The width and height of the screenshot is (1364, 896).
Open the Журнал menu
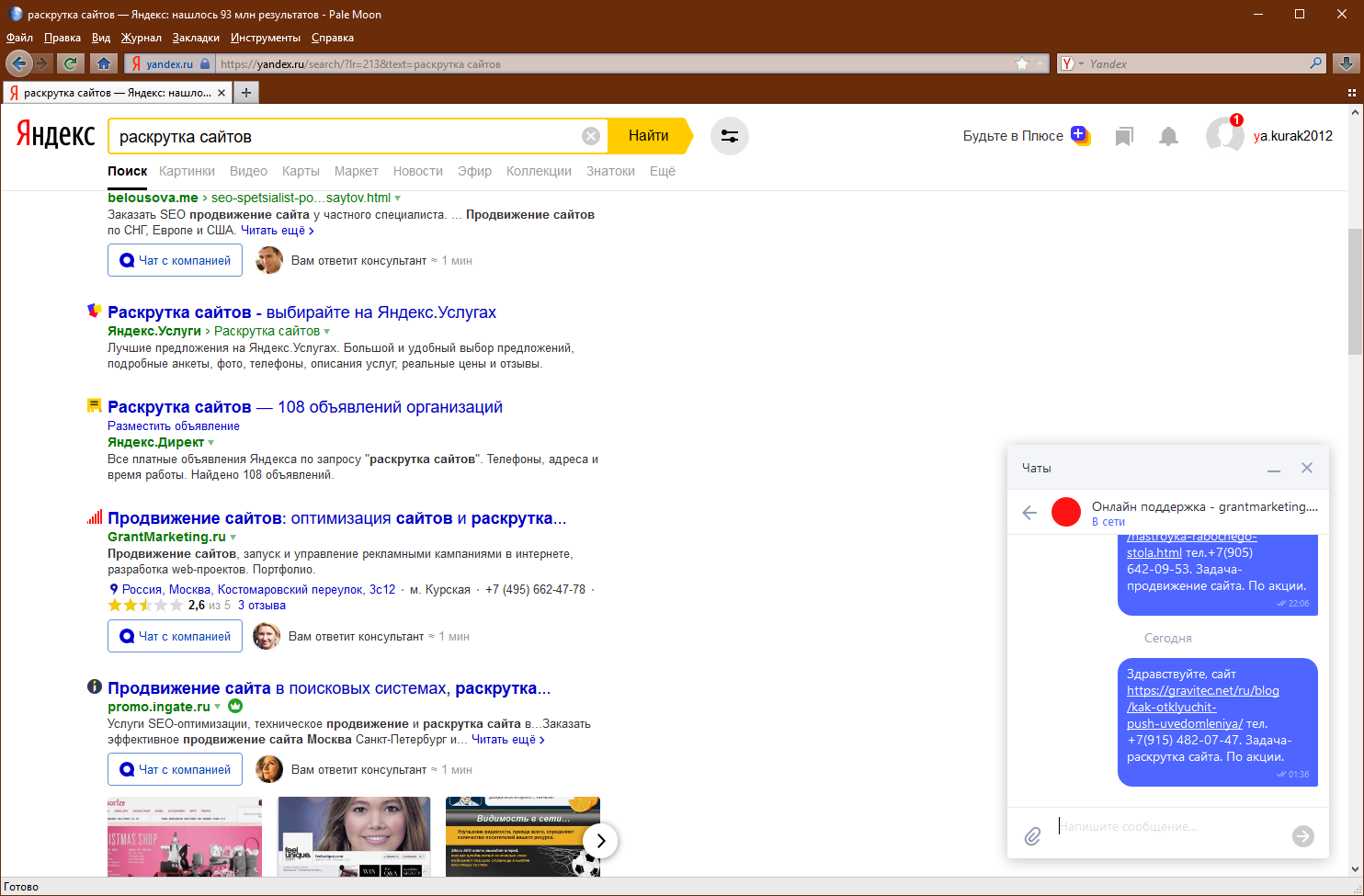click(142, 38)
